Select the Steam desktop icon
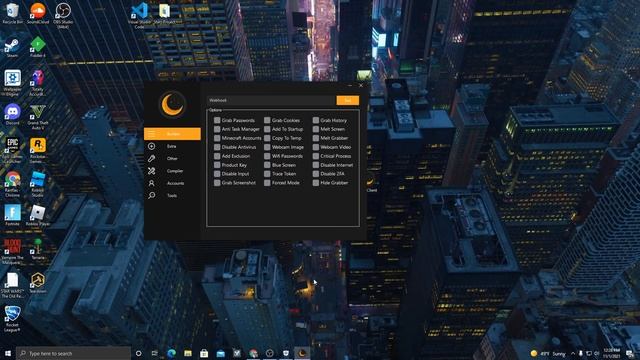Screen dimensions: 640x360 12,48
